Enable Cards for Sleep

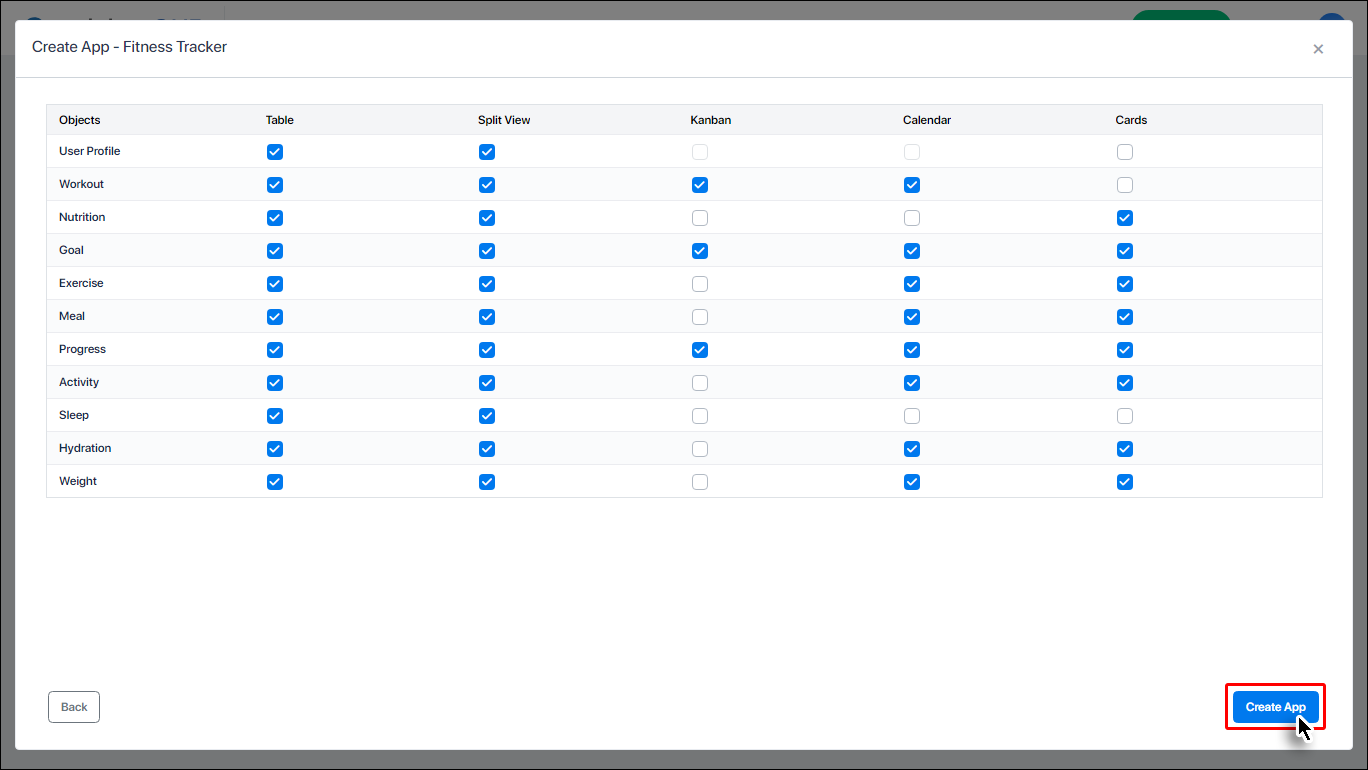[1125, 416]
